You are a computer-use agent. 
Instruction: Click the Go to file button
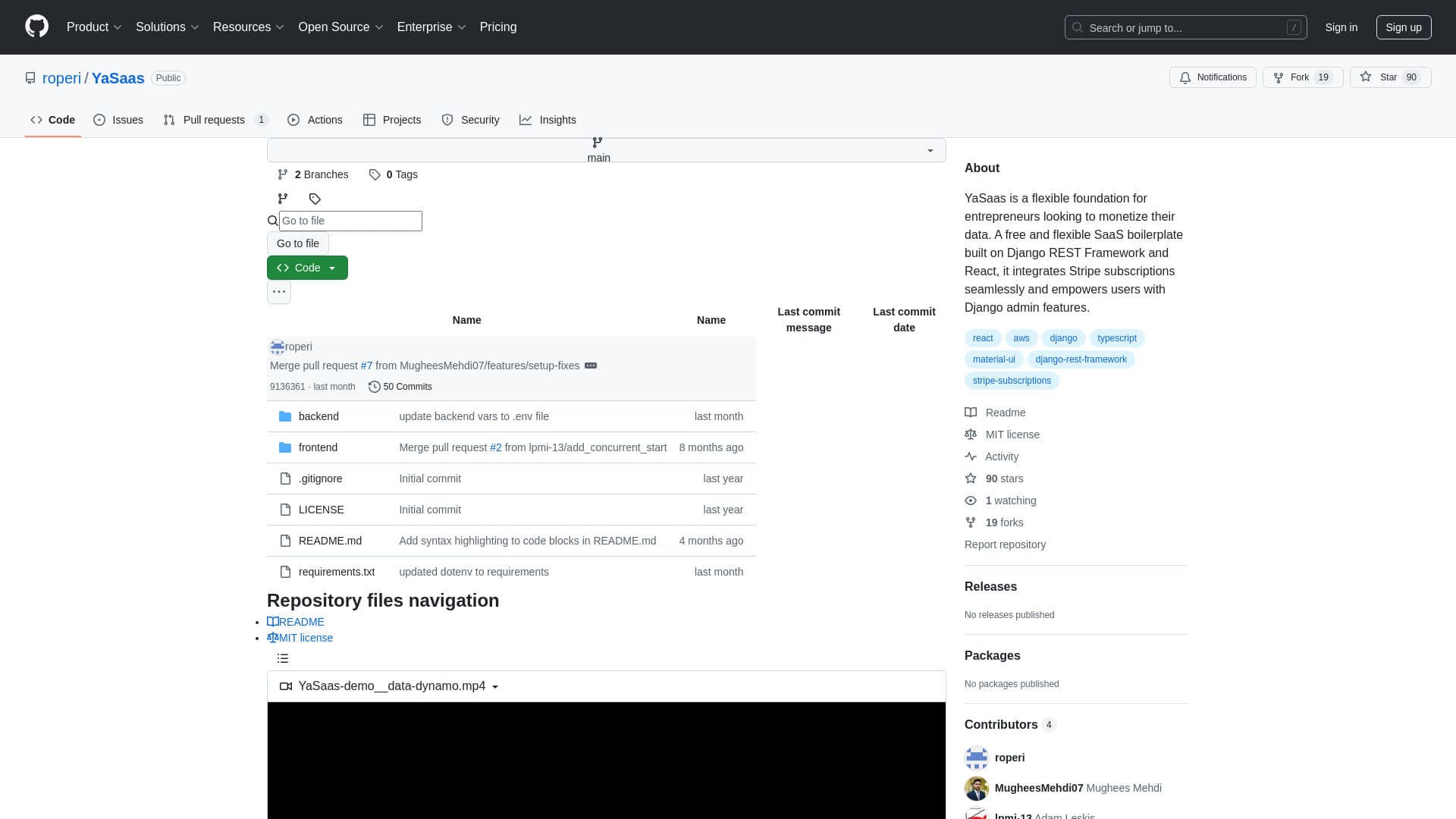[298, 243]
